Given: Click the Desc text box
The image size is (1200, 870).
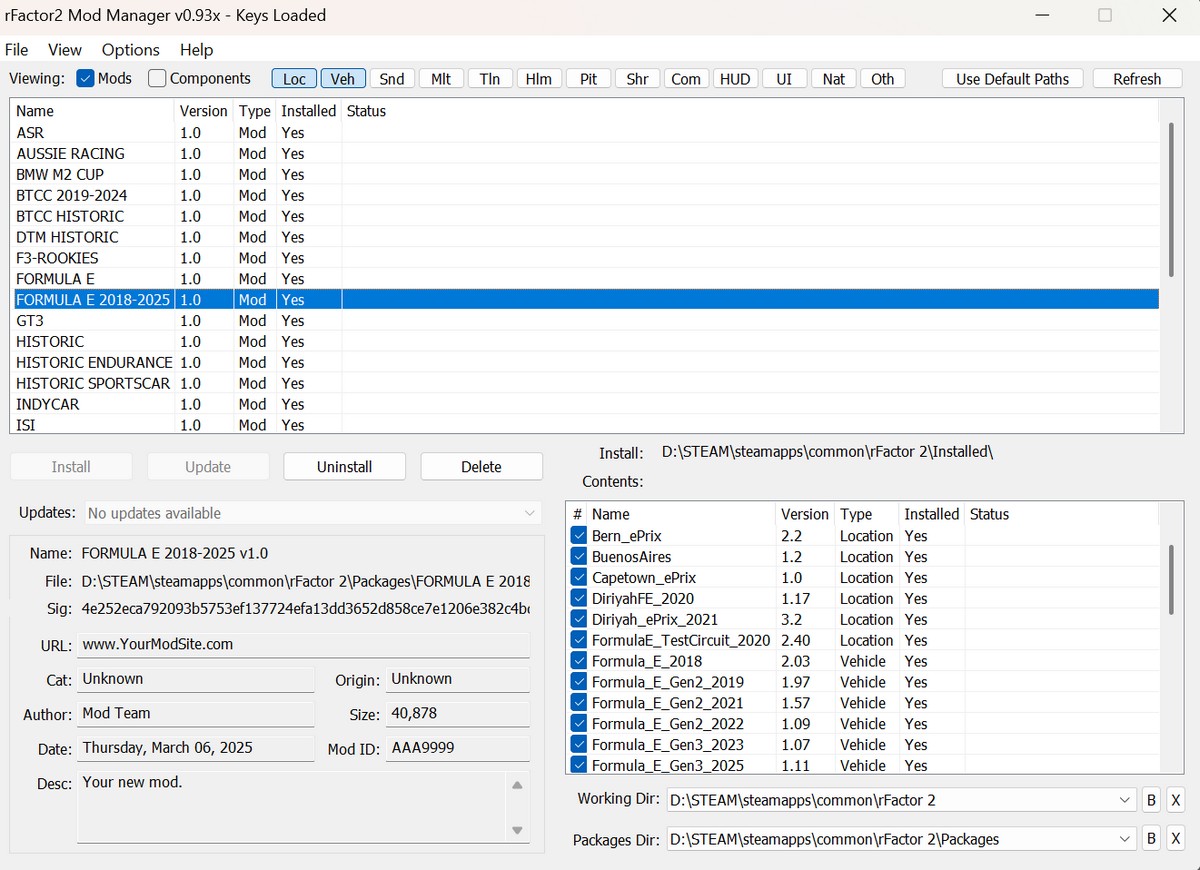Looking at the screenshot, I should (x=292, y=808).
